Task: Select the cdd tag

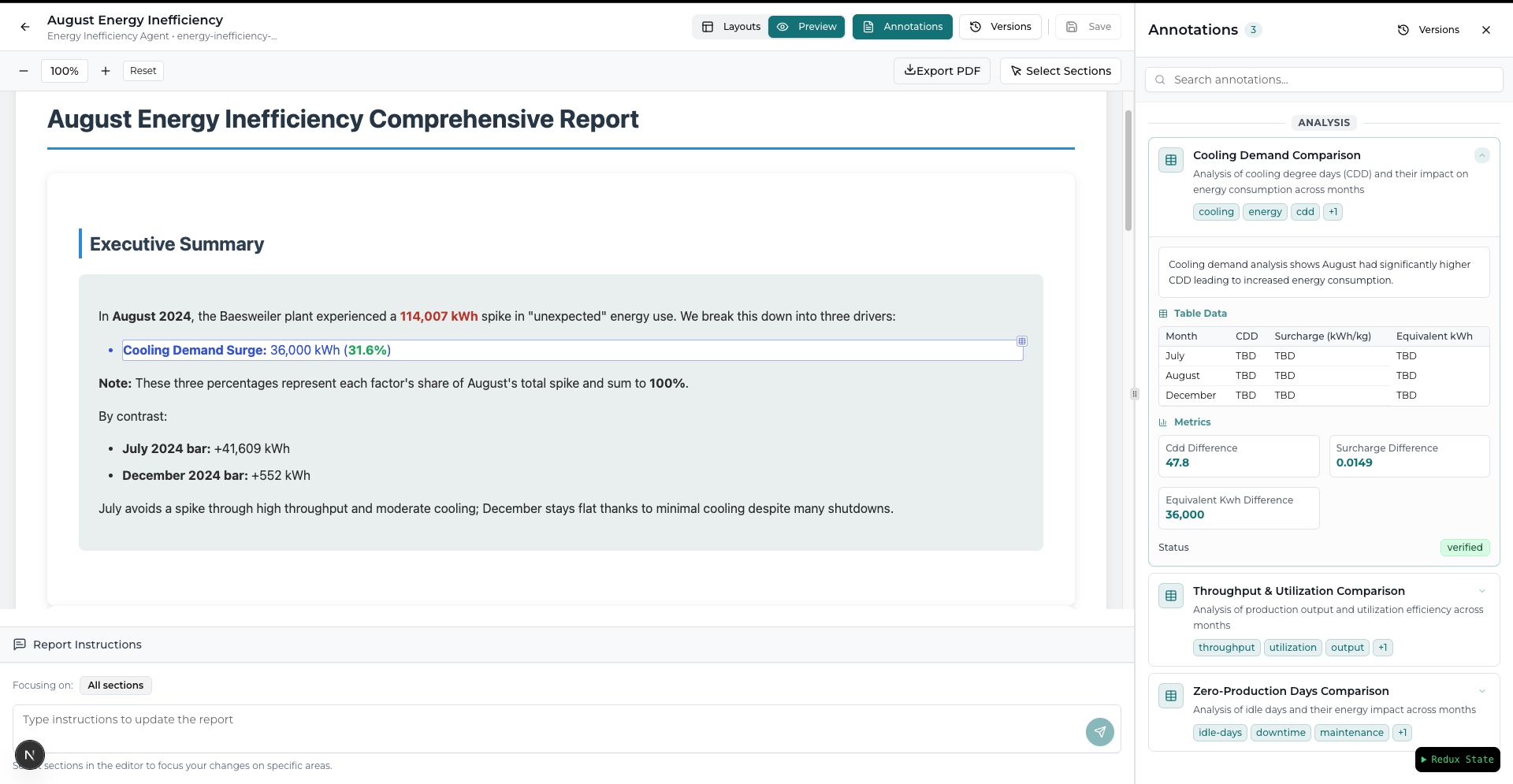Action: click(1305, 212)
